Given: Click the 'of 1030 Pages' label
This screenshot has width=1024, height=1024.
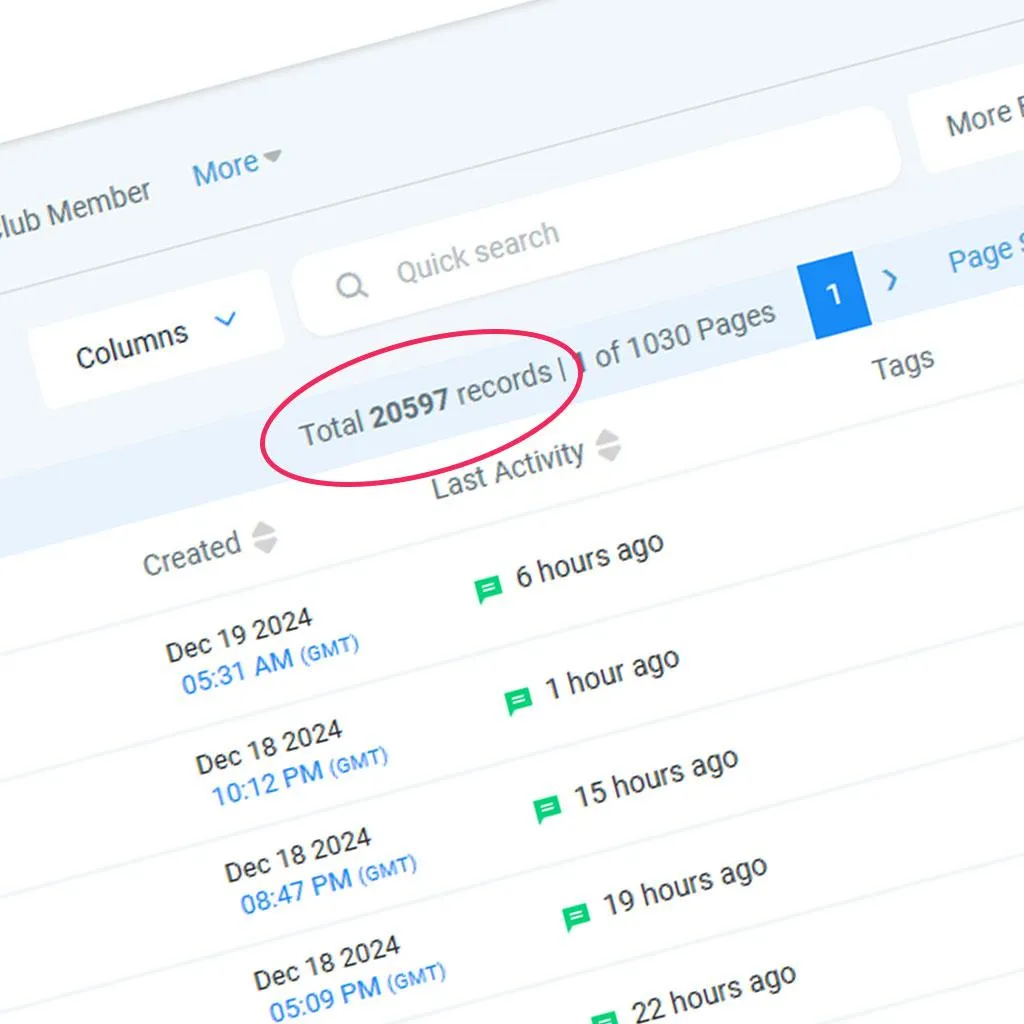Looking at the screenshot, I should tap(685, 334).
